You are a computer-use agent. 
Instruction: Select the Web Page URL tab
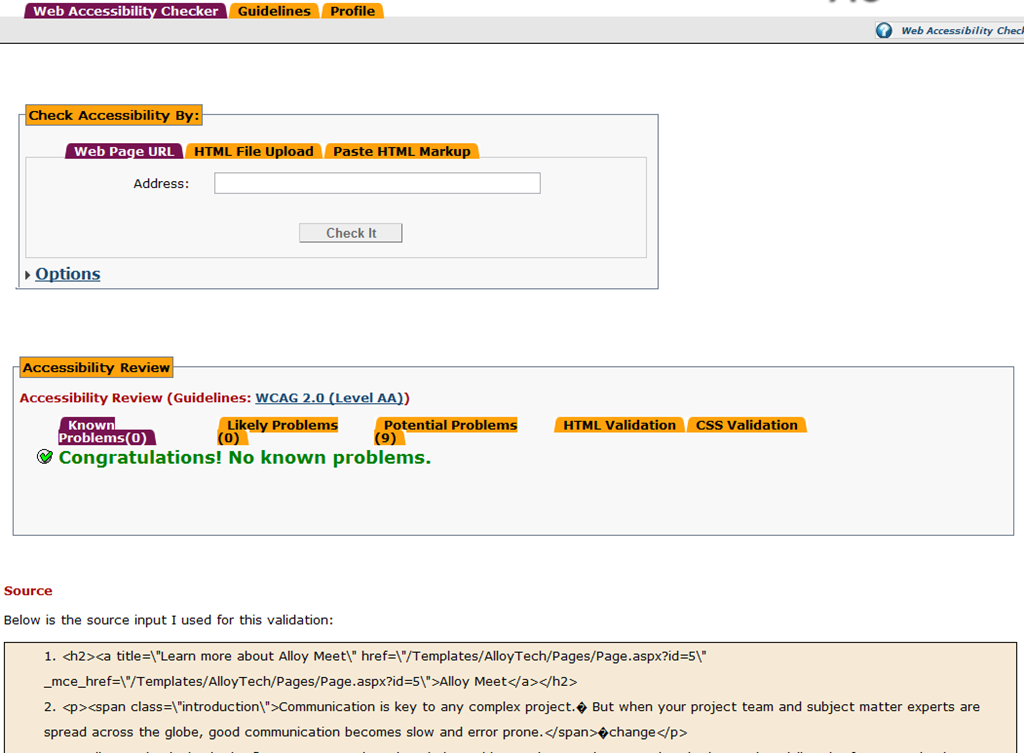124,152
